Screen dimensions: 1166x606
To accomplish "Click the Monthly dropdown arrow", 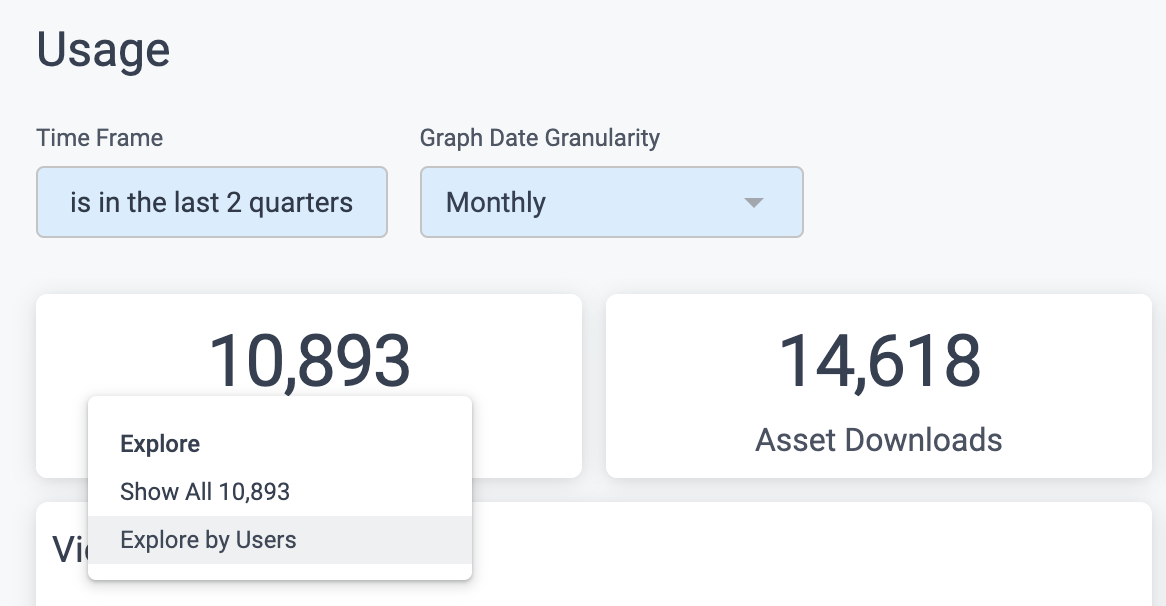I will point(755,202).
